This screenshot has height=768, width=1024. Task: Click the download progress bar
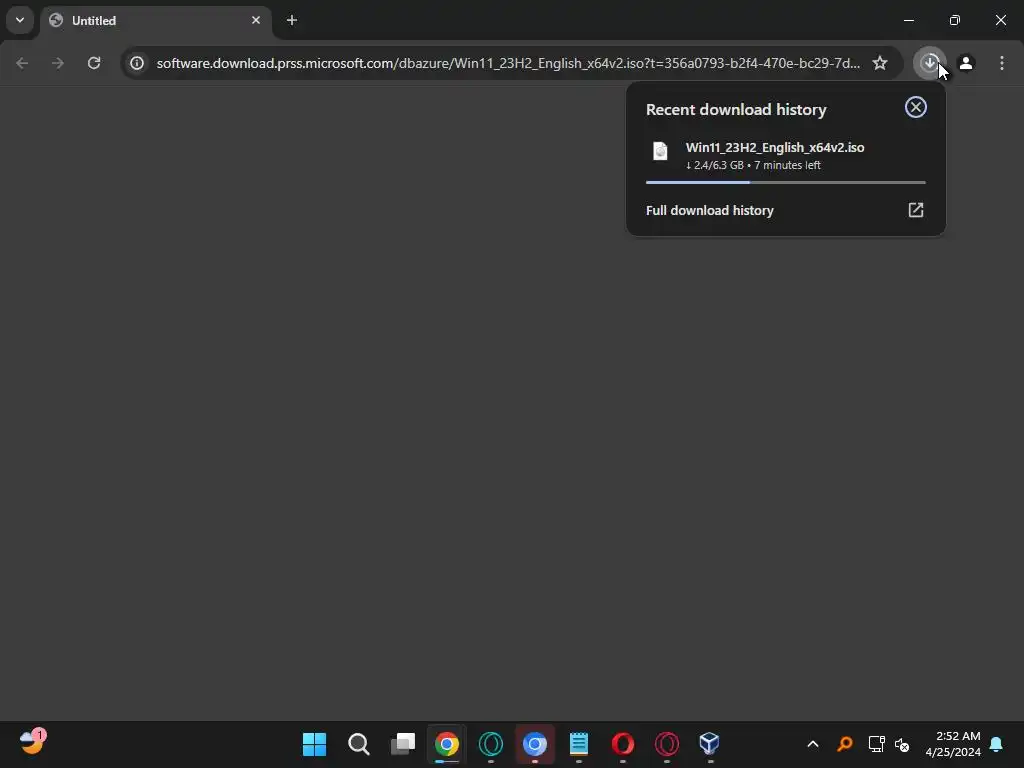(786, 182)
